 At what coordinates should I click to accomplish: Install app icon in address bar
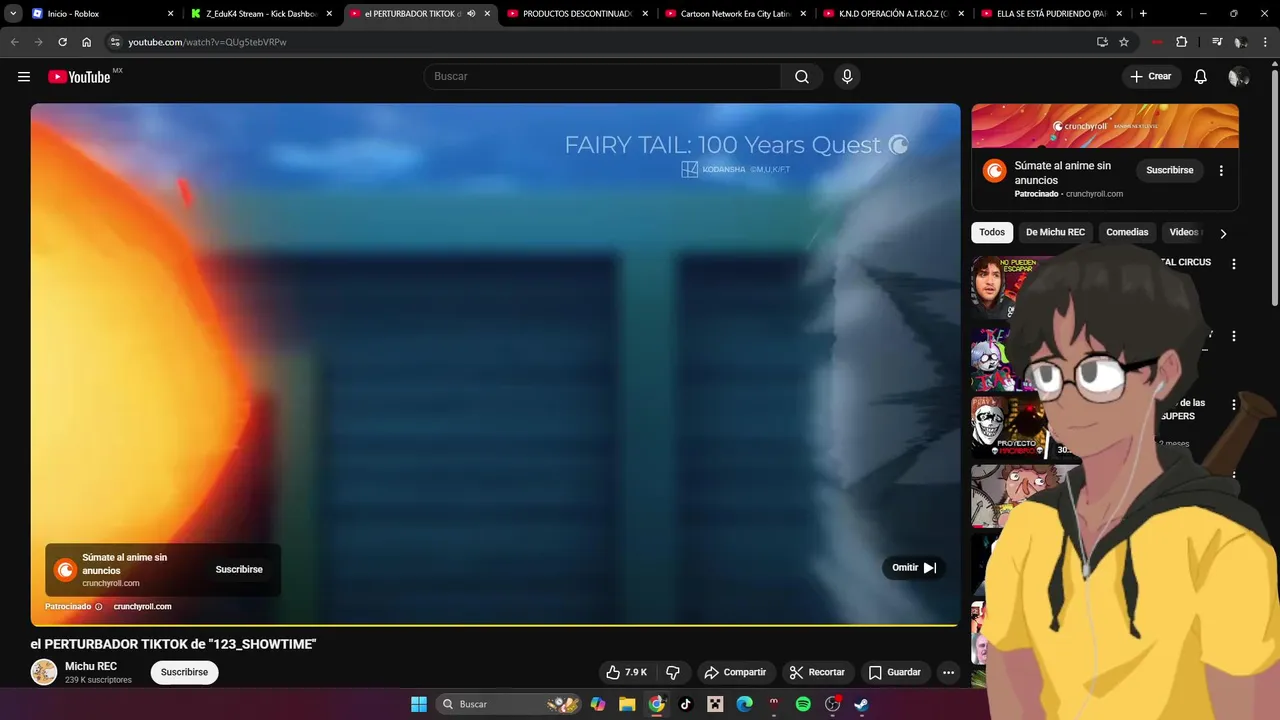(x=1102, y=42)
